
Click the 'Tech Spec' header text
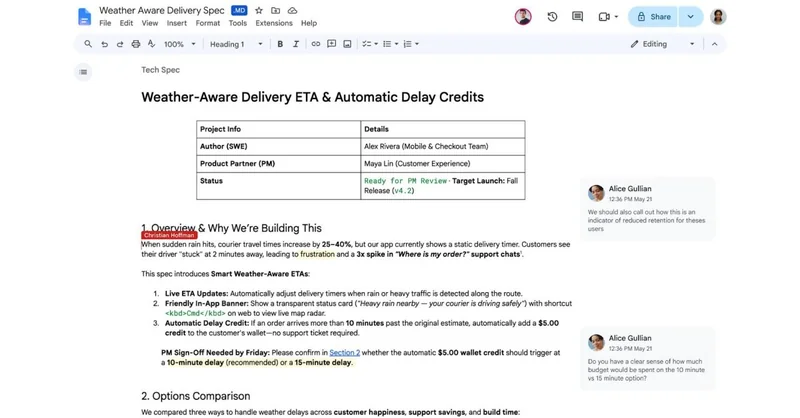(x=160, y=70)
